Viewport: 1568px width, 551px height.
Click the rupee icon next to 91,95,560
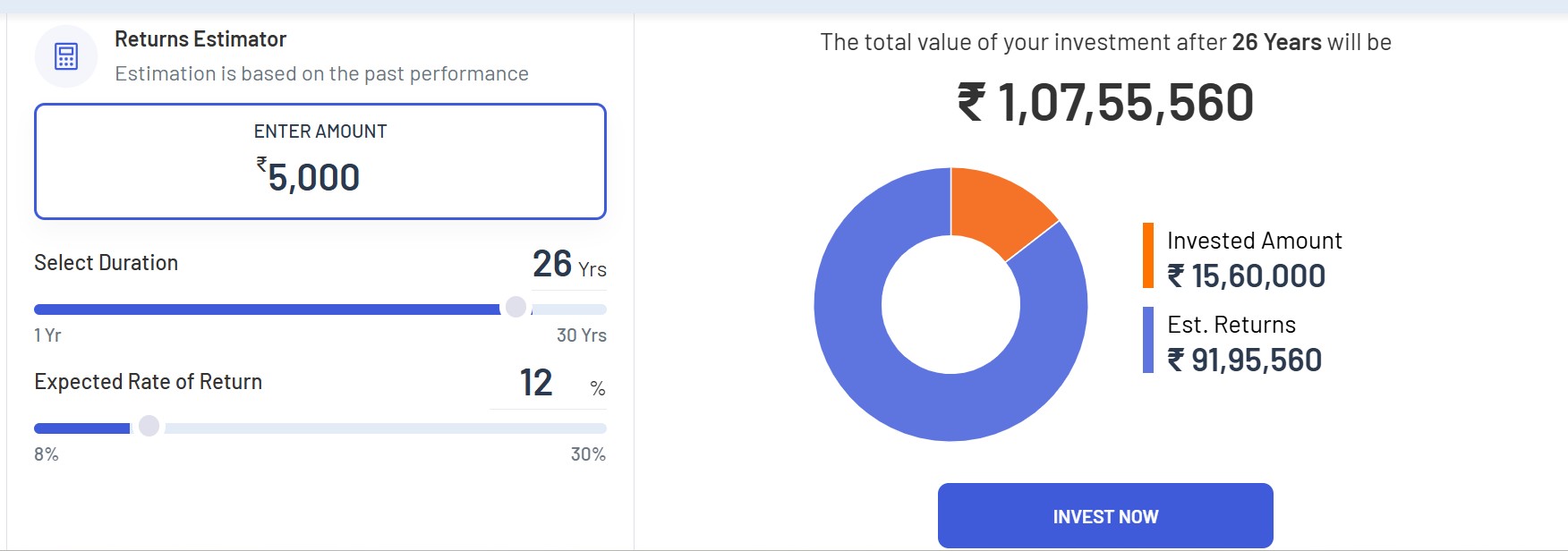[1176, 360]
